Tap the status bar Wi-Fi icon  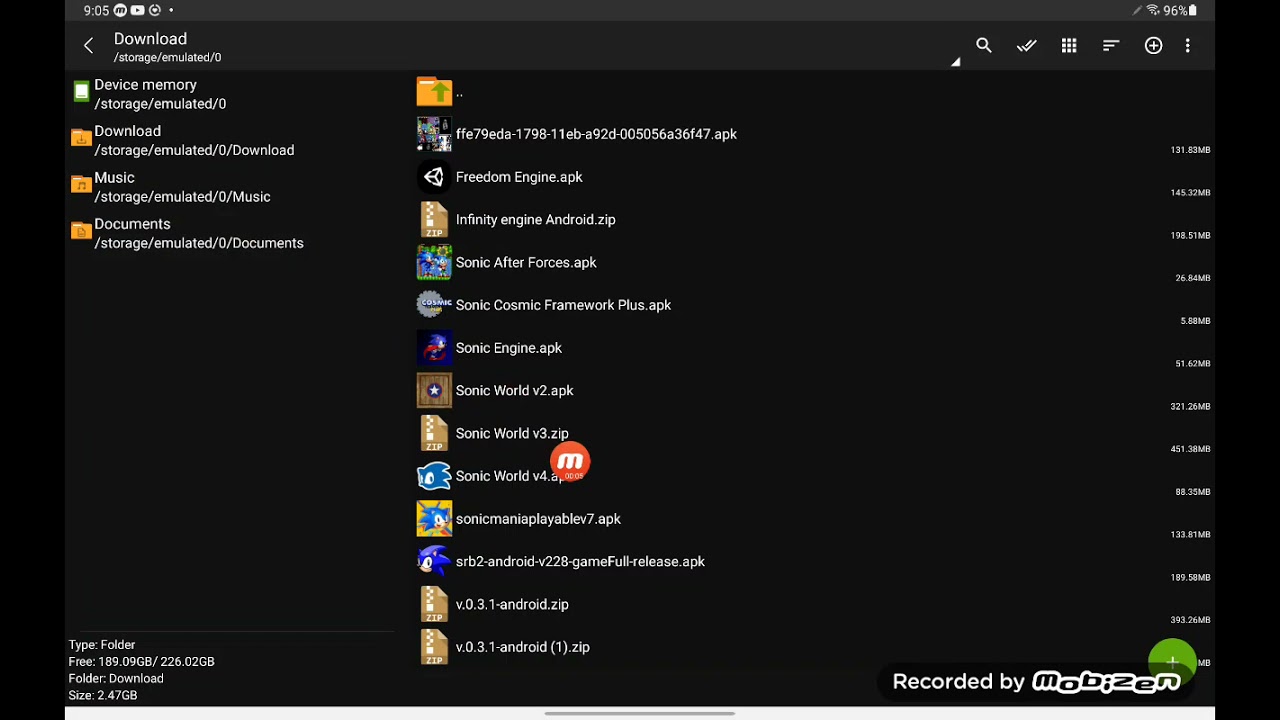click(x=1153, y=11)
